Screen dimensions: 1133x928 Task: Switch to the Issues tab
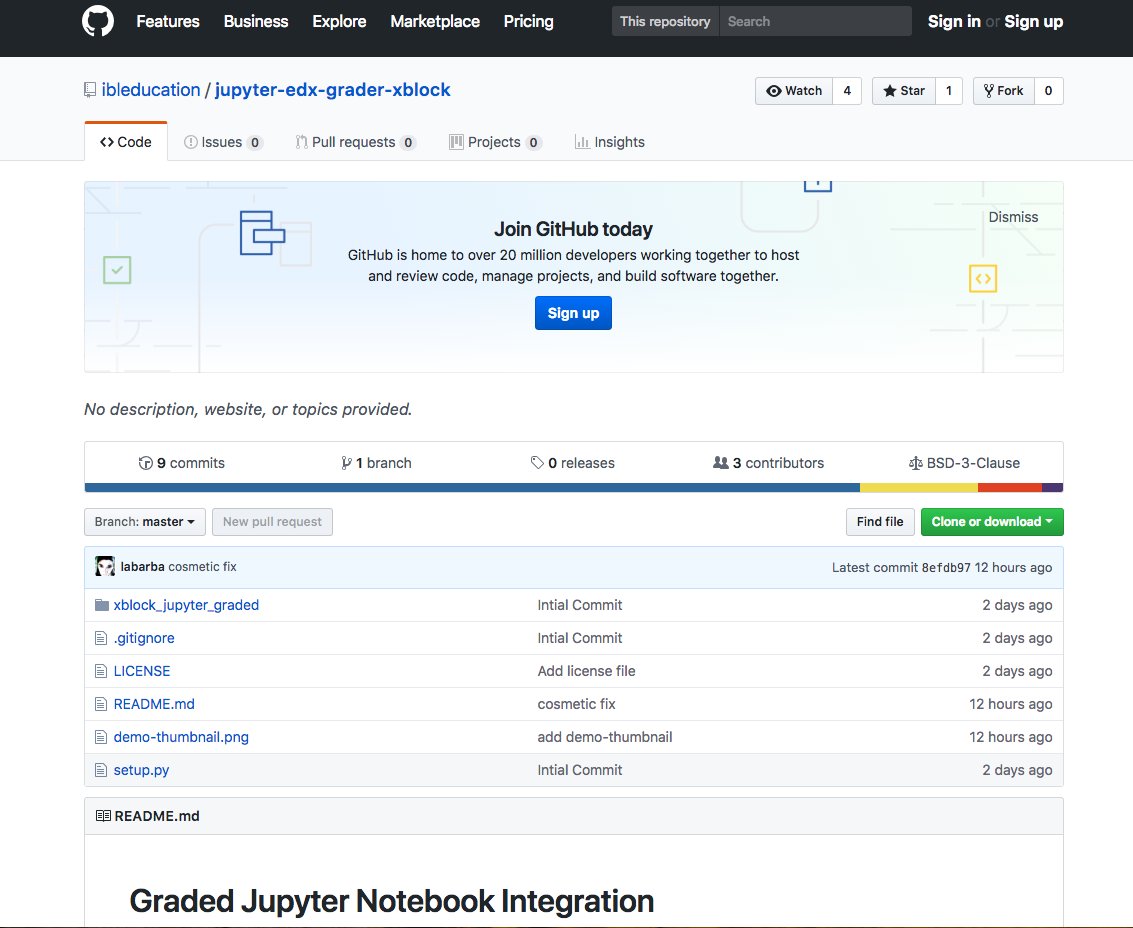click(222, 141)
